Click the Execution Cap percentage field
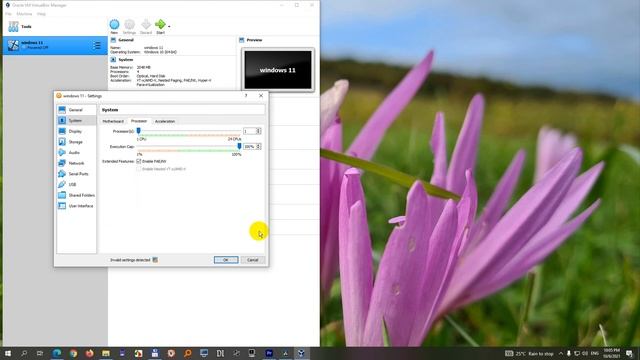The image size is (640, 360). tap(249, 146)
